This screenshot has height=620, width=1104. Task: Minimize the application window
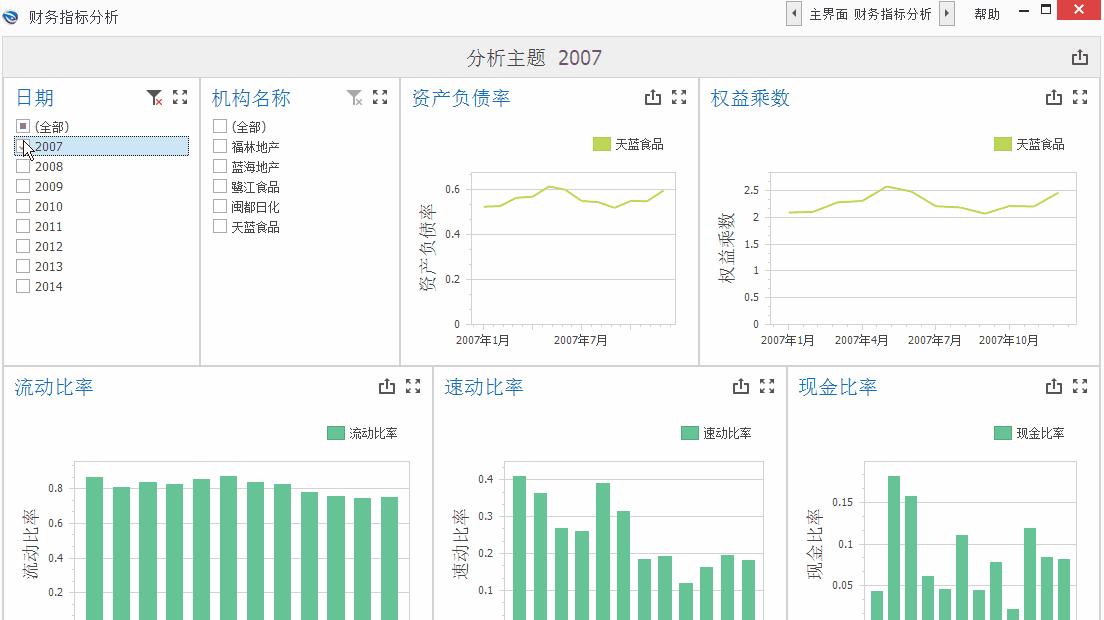[1024, 11]
